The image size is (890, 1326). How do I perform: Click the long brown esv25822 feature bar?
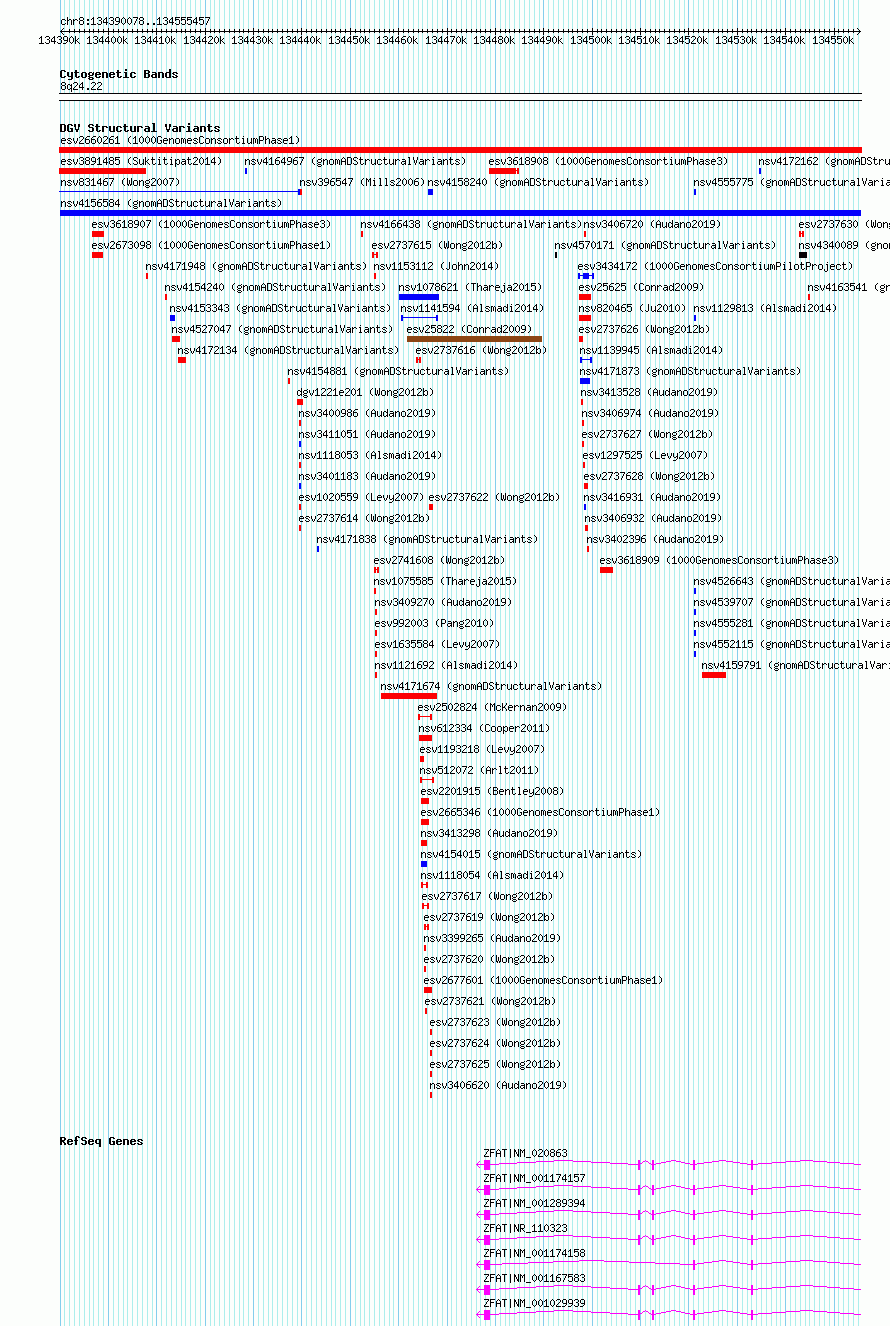click(x=474, y=339)
